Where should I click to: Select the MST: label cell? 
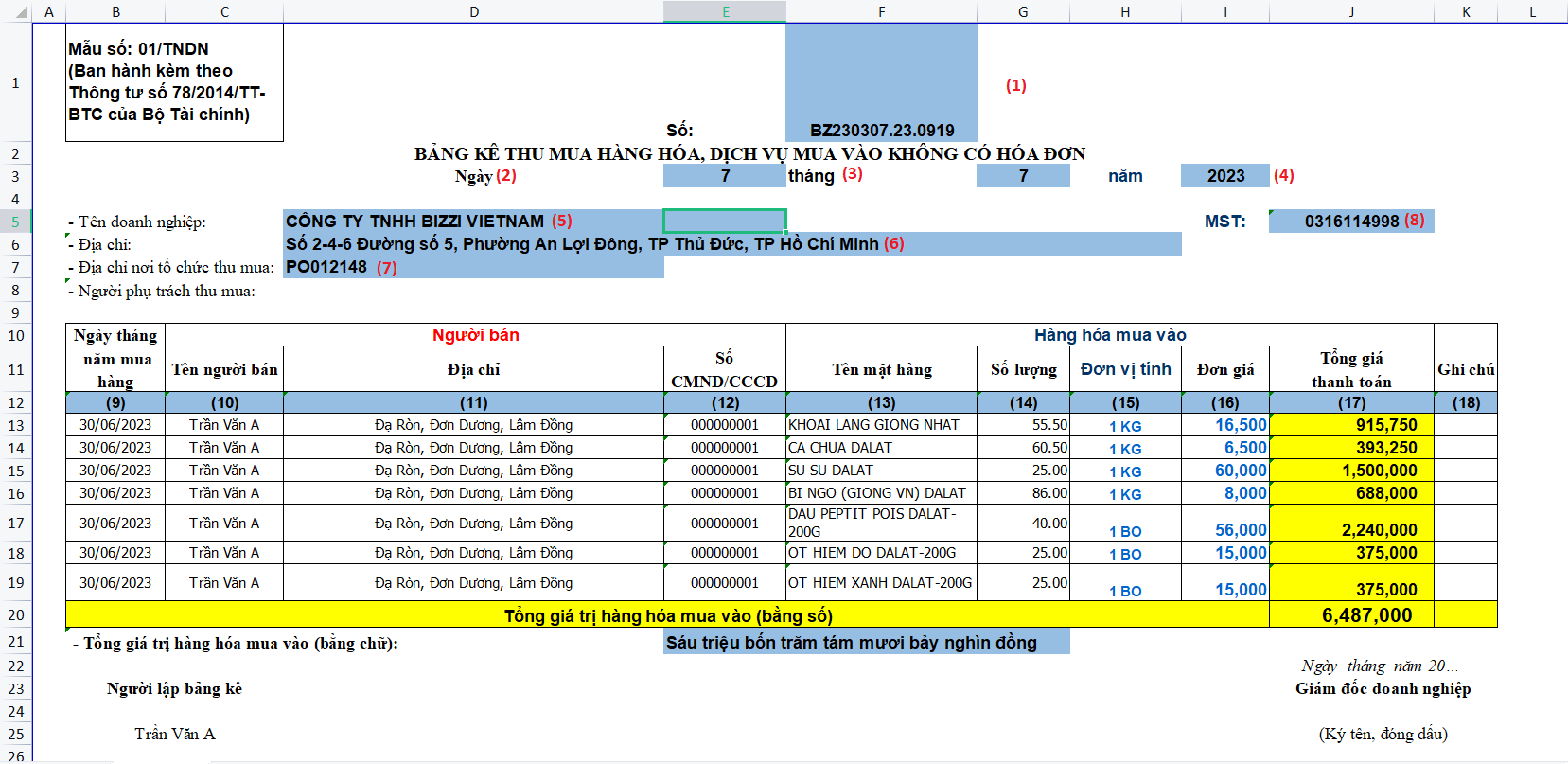1224,221
